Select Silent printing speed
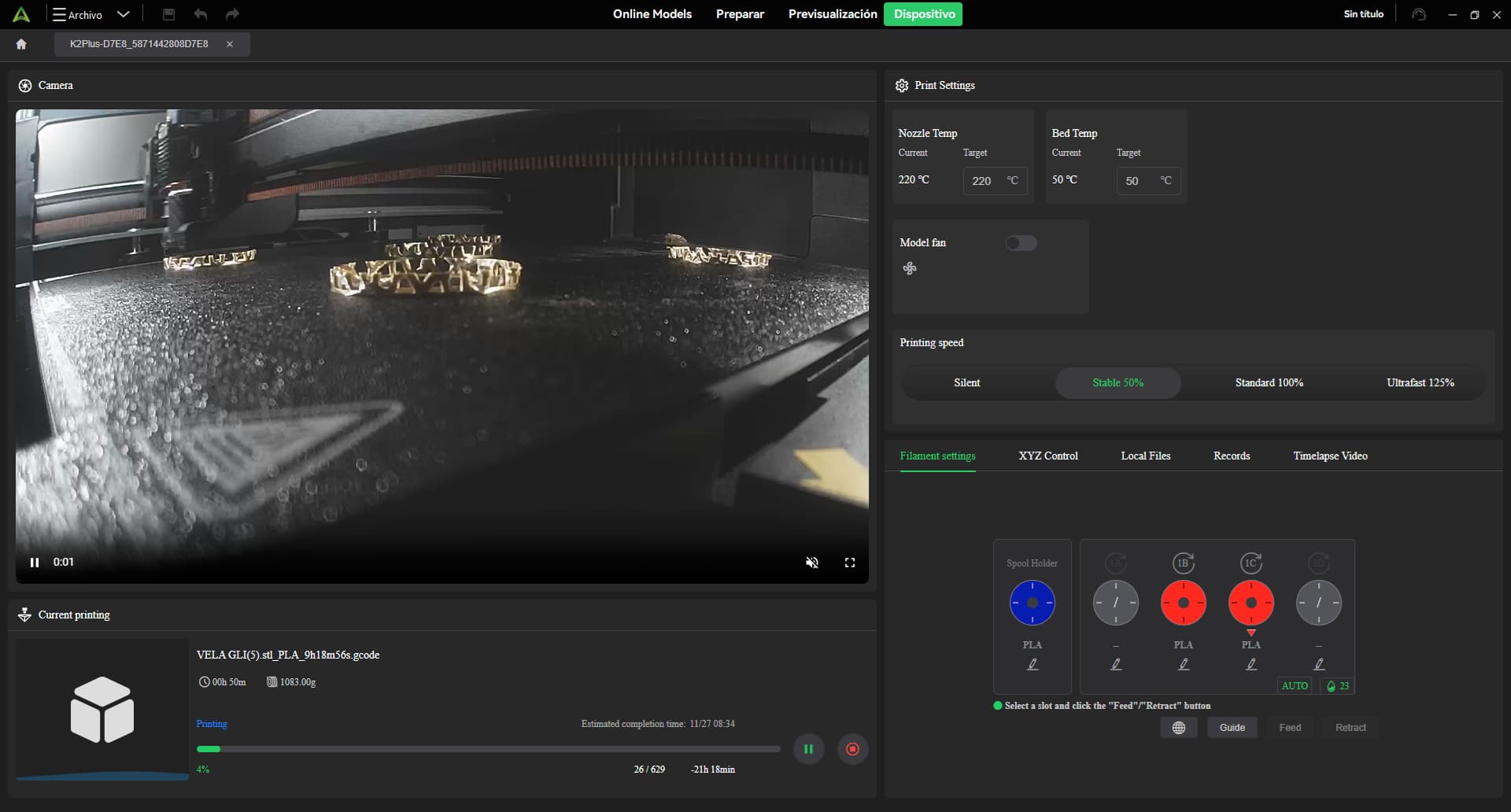Viewport: 1511px width, 812px height. coord(966,383)
